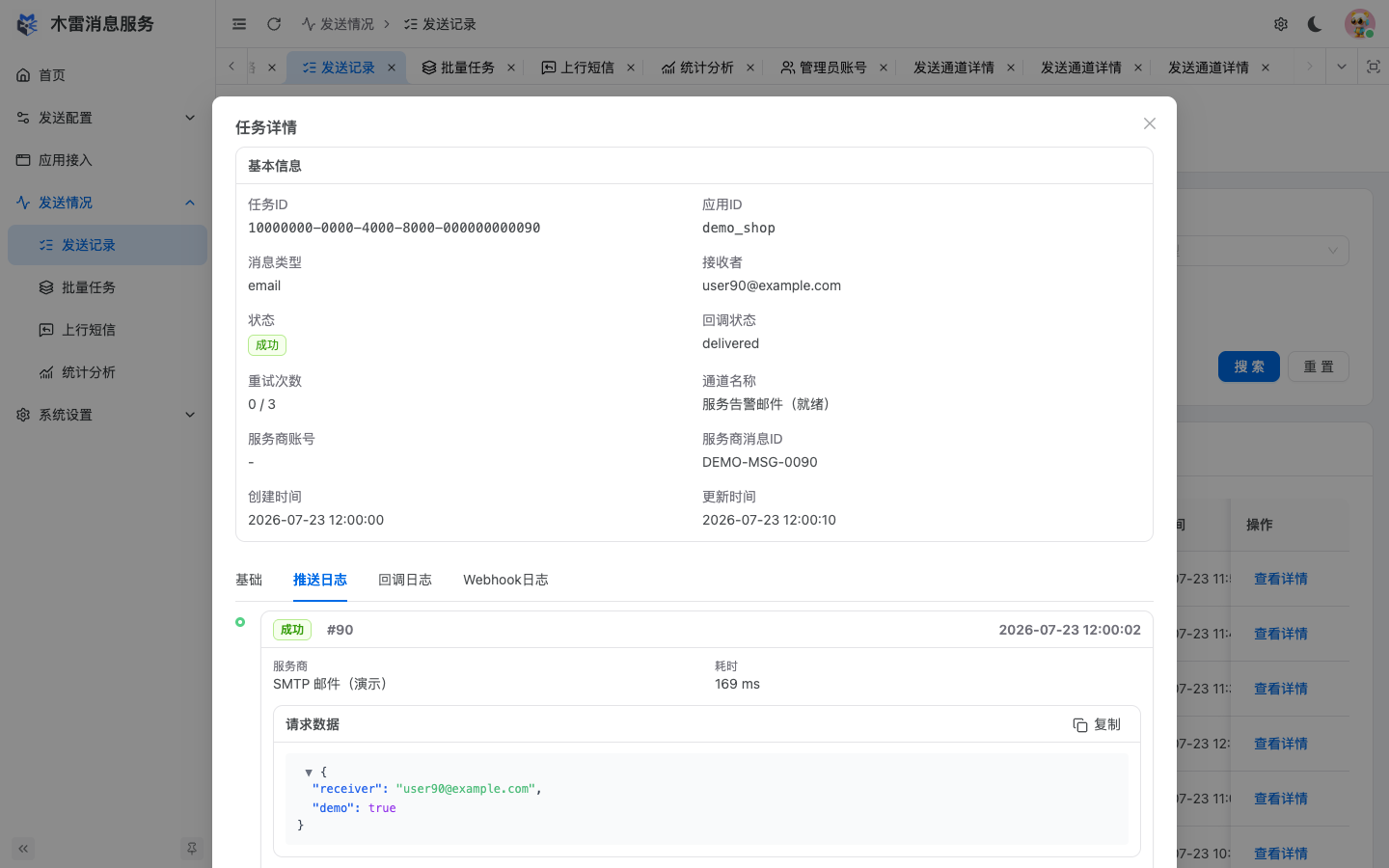Viewport: 1389px width, 868px height.
Task: Click the refresh page icon
Action: 274,24
